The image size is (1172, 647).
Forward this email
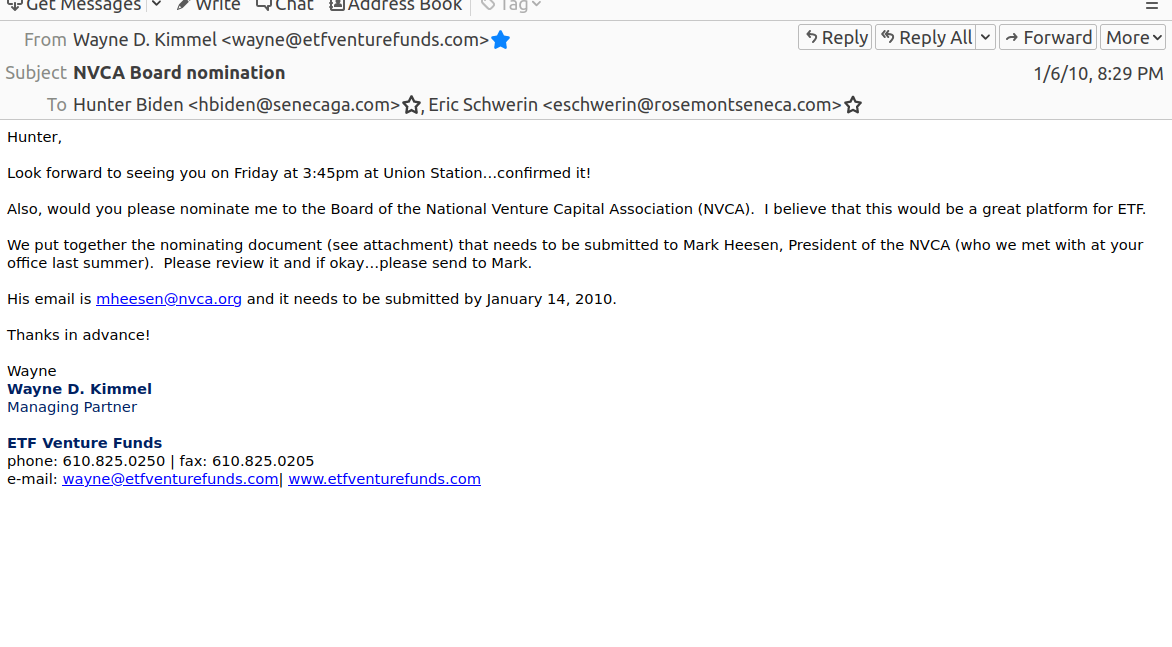1048,37
